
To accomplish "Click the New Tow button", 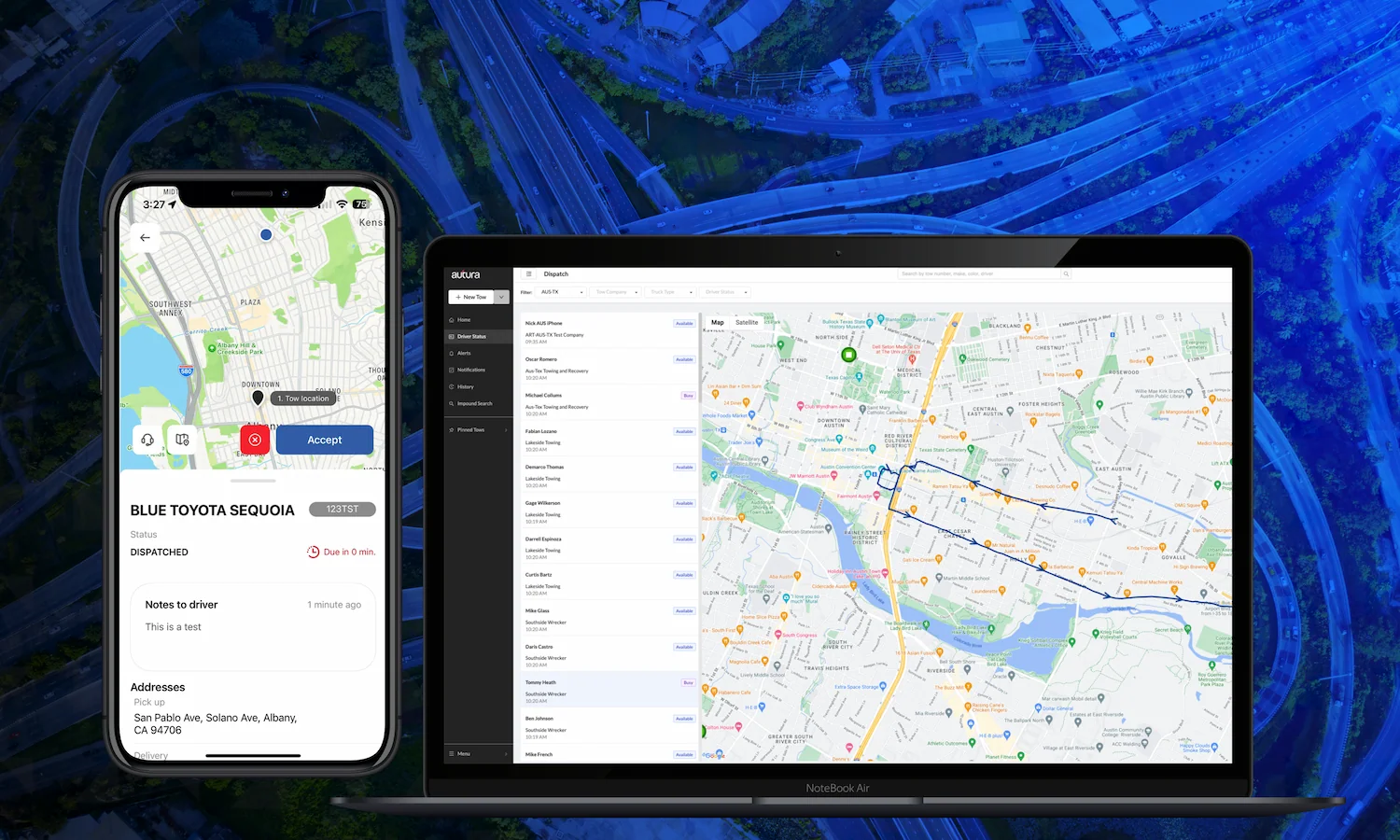I will [x=471, y=297].
